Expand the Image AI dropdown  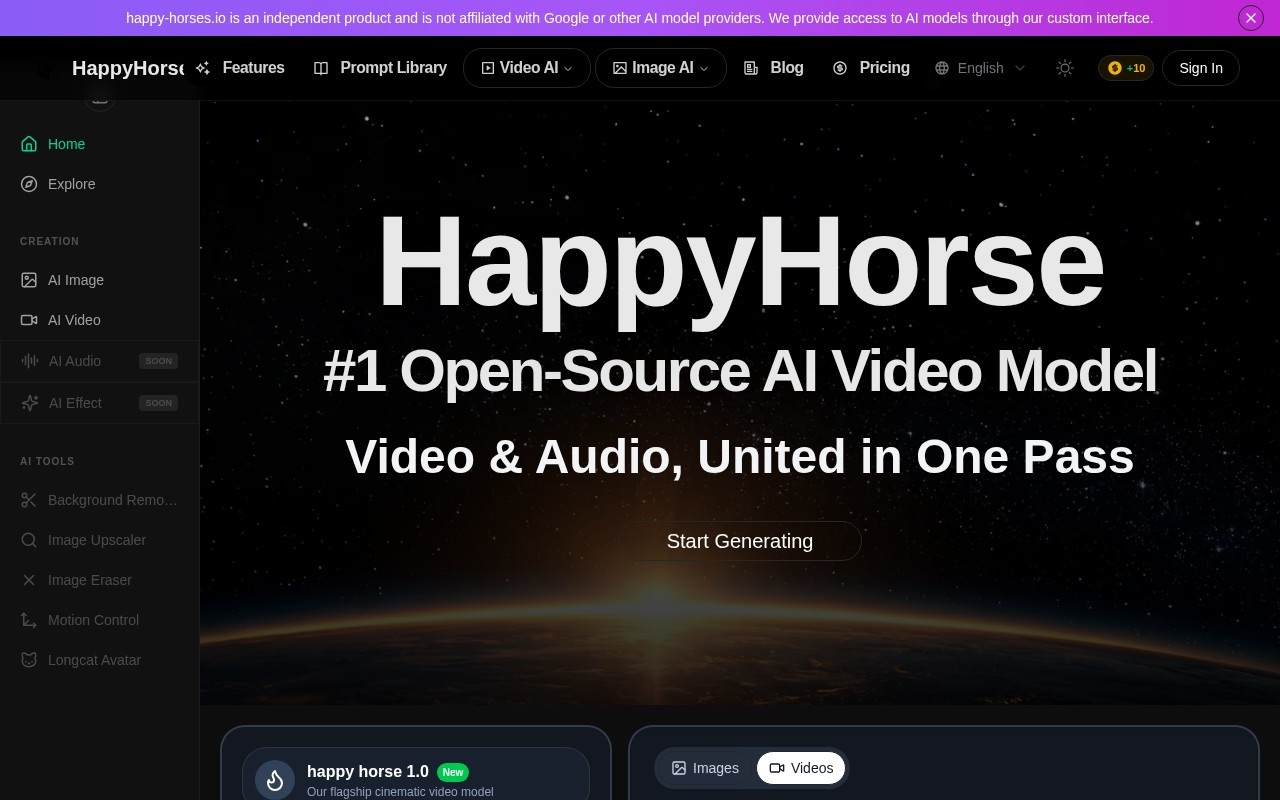[661, 68]
